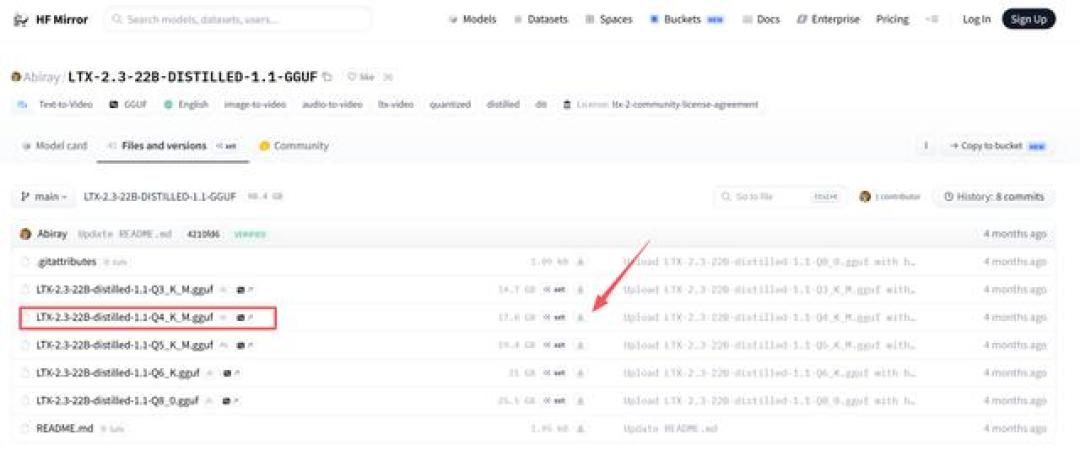Open the README.md file
Viewport: 1080px width, 451px height.
click(65, 428)
